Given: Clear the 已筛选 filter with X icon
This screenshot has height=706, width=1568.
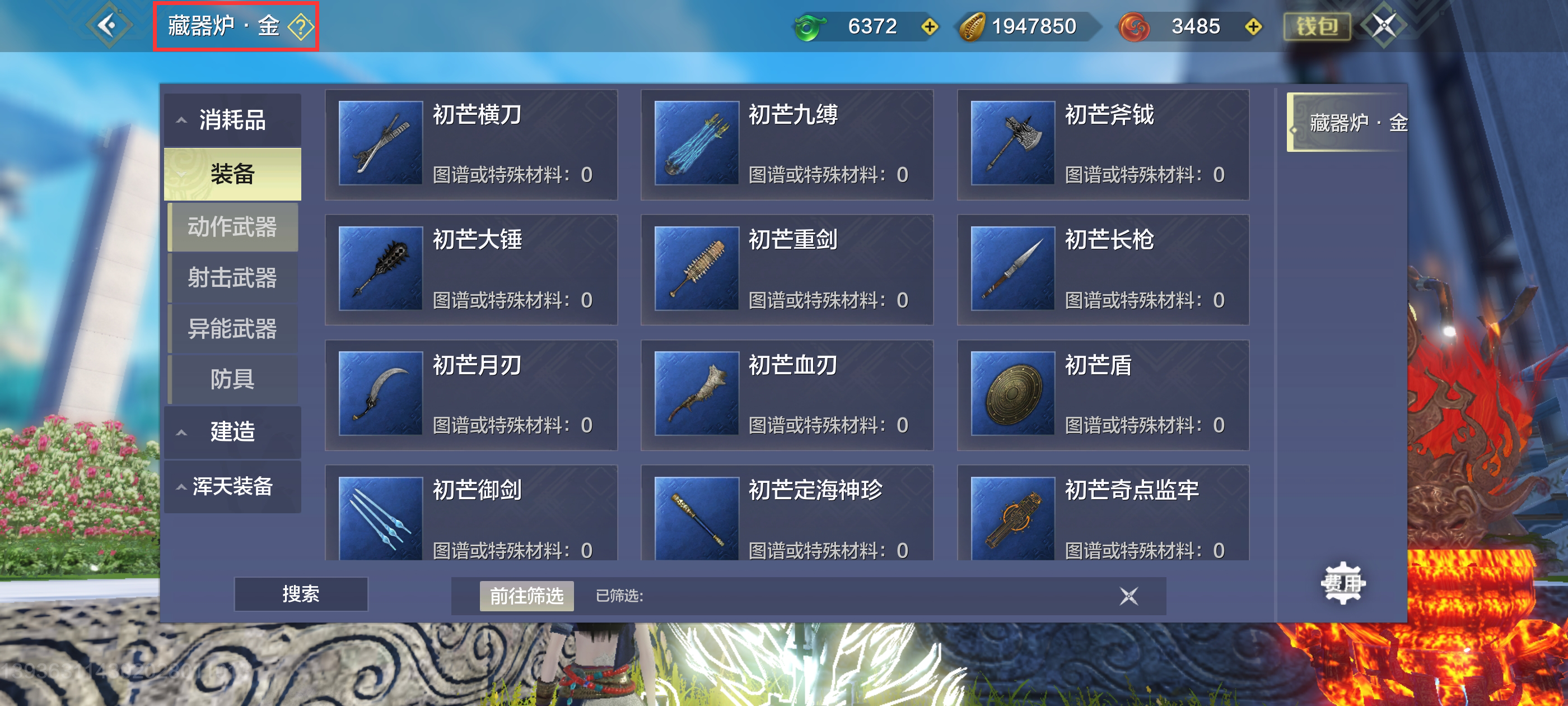Looking at the screenshot, I should point(1128,596).
